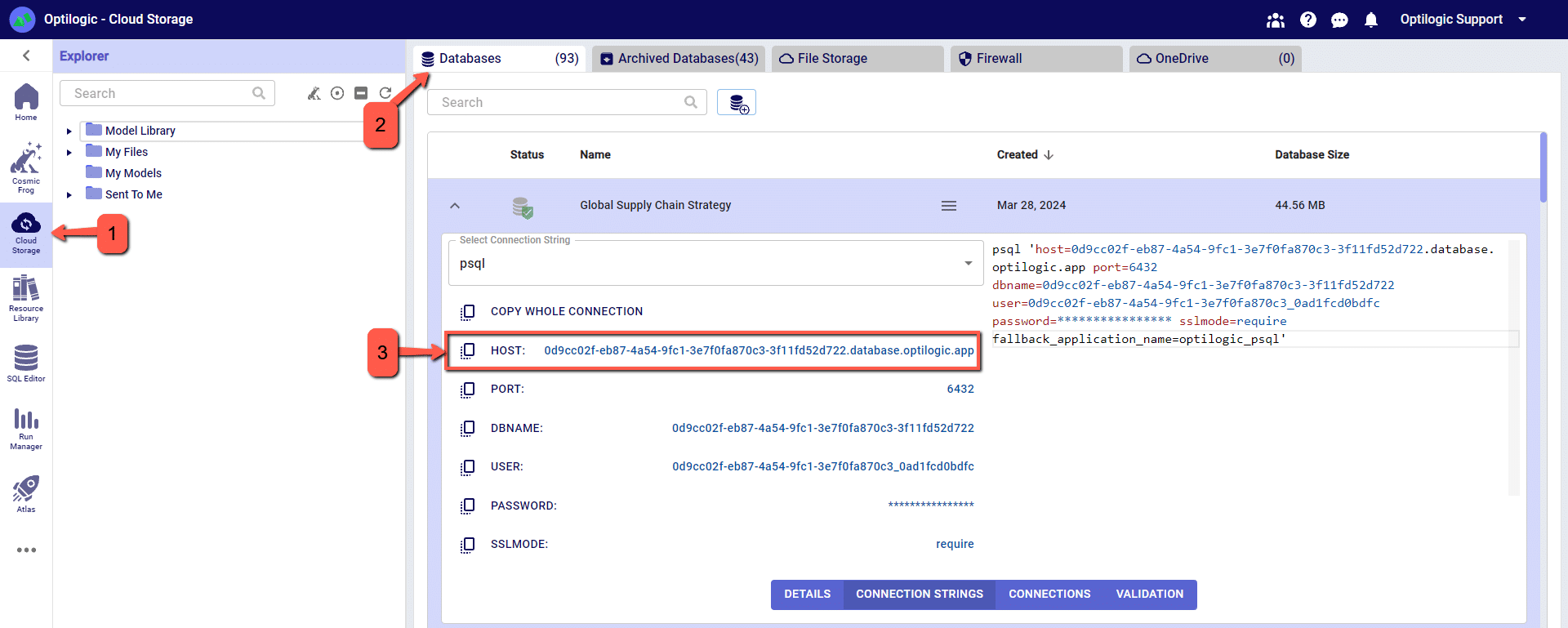Switch to the Firewall tab

coord(1036,59)
